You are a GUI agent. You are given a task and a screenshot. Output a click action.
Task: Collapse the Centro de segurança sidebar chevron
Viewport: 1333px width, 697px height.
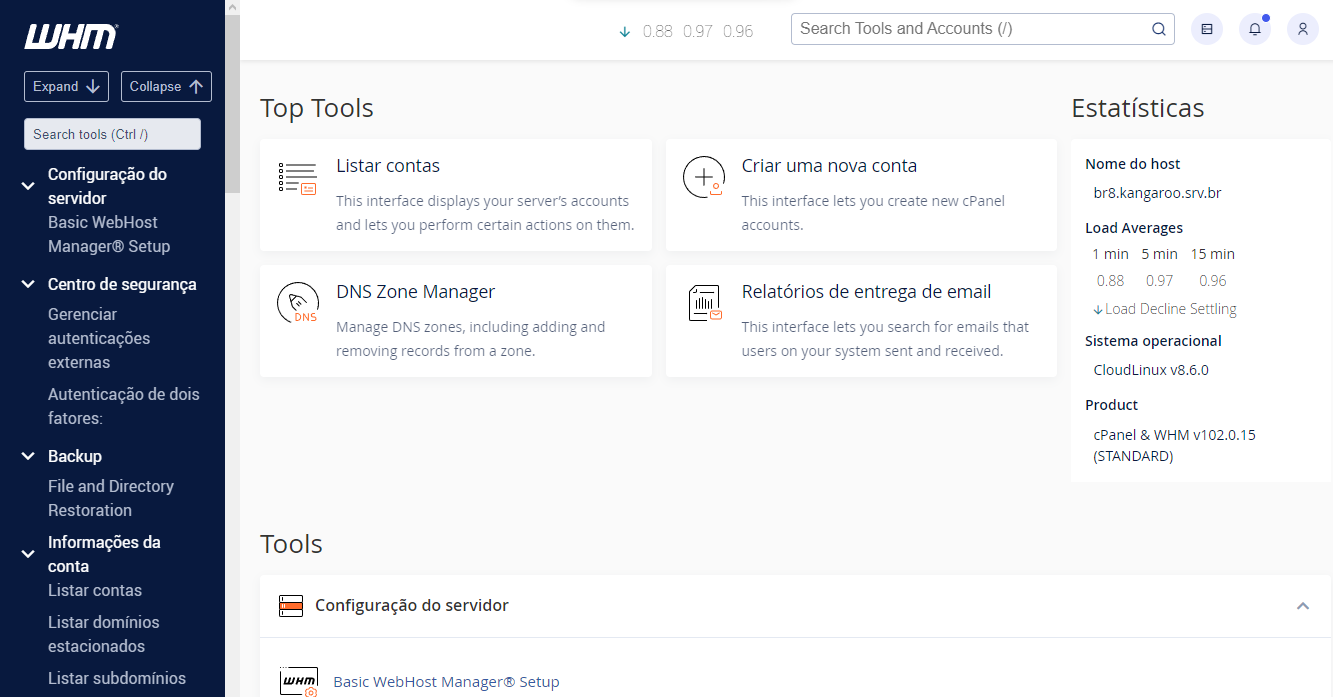(28, 285)
